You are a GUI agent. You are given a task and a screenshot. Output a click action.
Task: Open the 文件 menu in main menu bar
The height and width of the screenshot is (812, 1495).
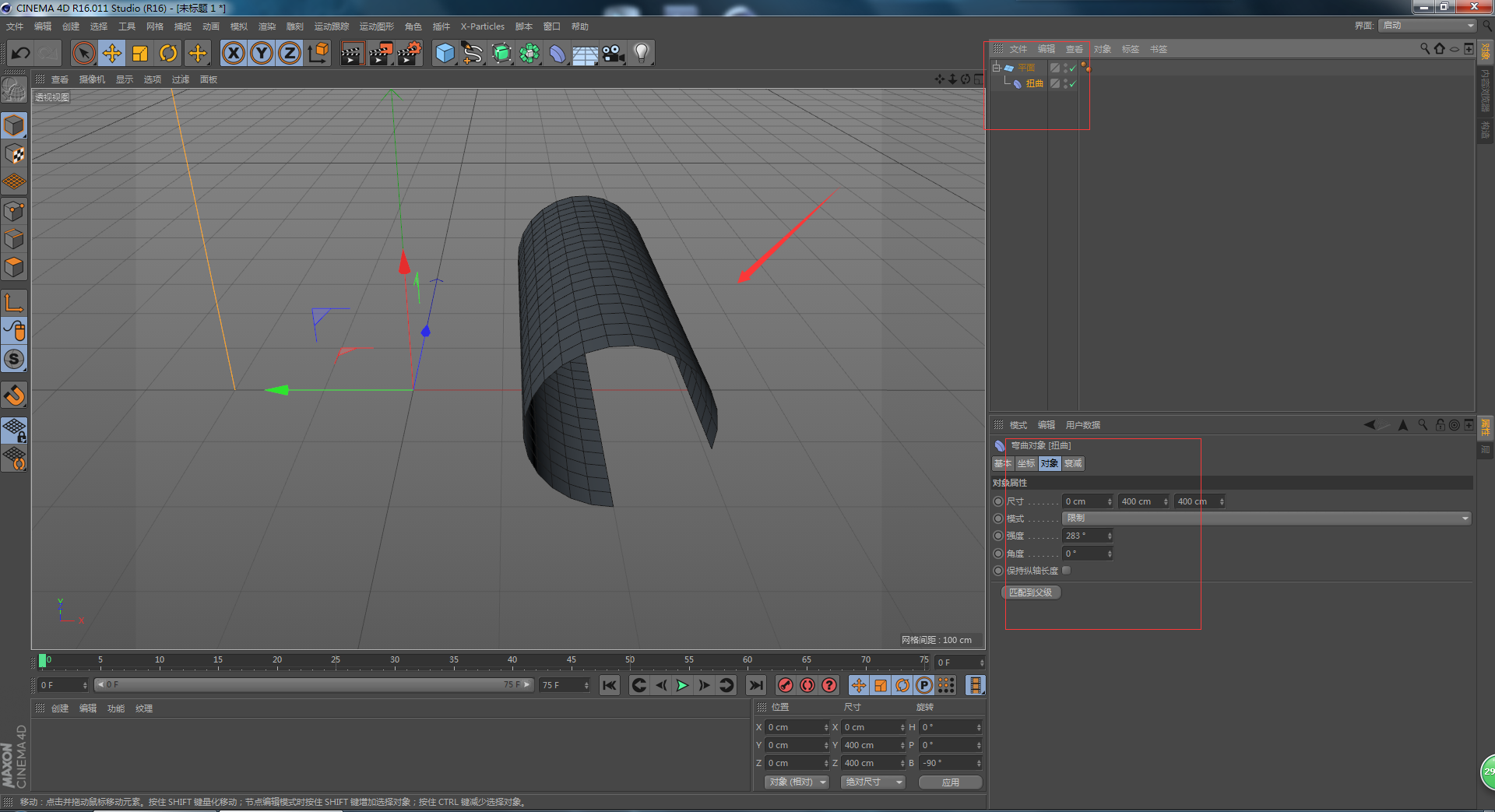(15, 26)
